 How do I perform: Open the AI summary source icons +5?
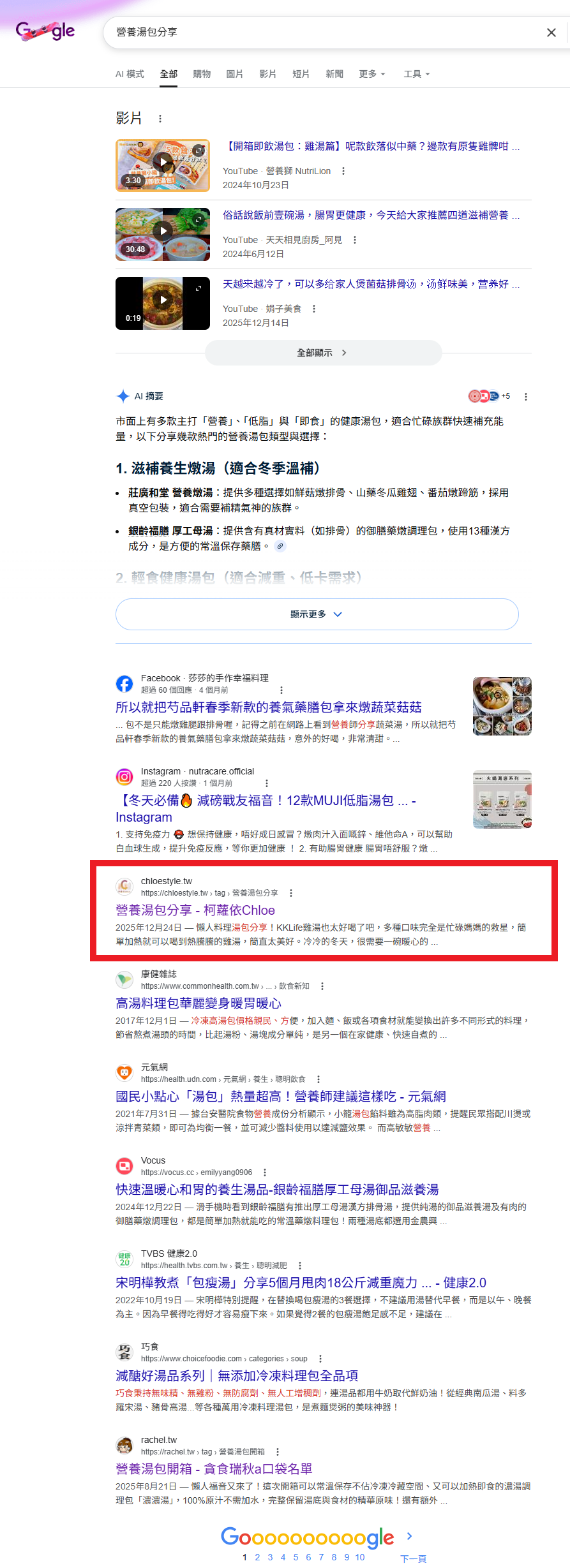click(x=489, y=396)
